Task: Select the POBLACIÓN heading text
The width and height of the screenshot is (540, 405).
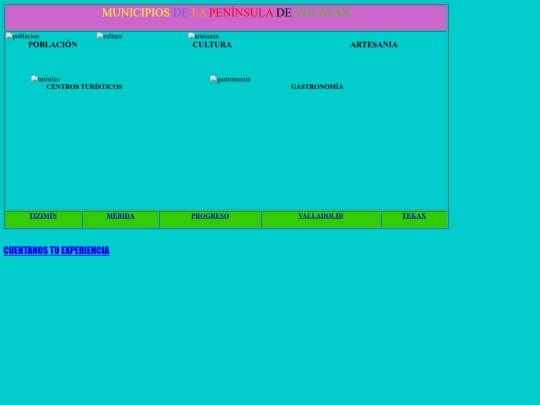Action: (53, 45)
